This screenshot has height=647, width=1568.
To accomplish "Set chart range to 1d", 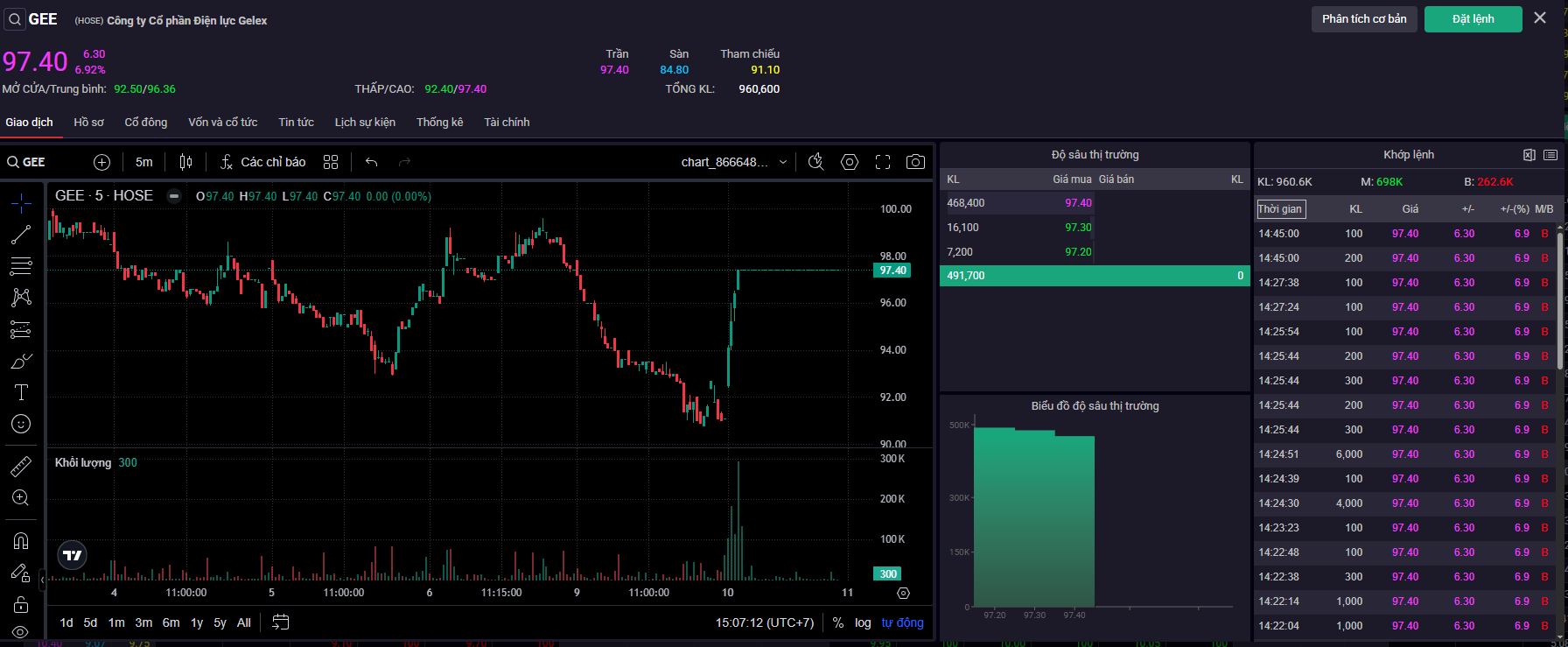I will [66, 622].
